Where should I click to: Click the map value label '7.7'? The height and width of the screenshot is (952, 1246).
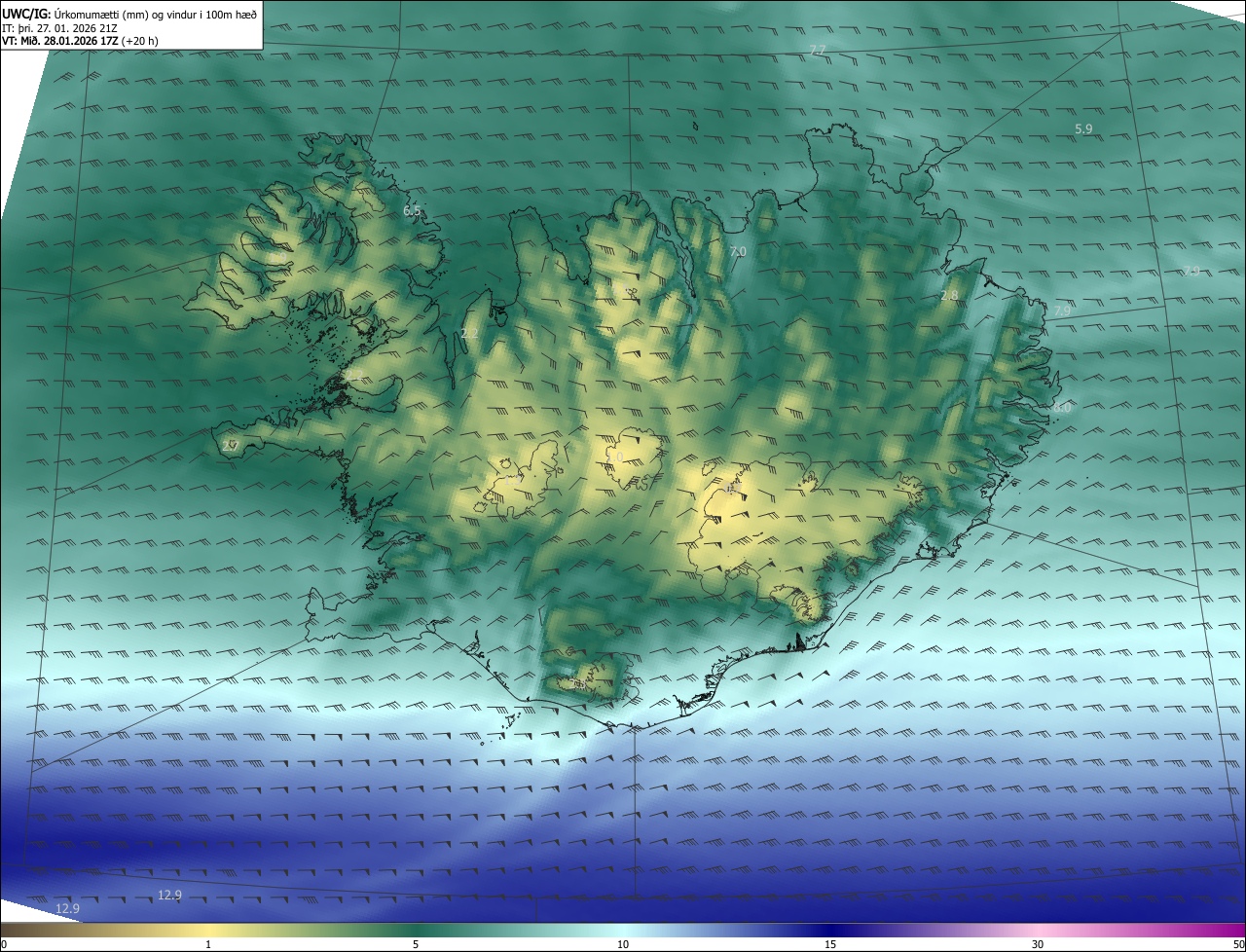coord(818,50)
